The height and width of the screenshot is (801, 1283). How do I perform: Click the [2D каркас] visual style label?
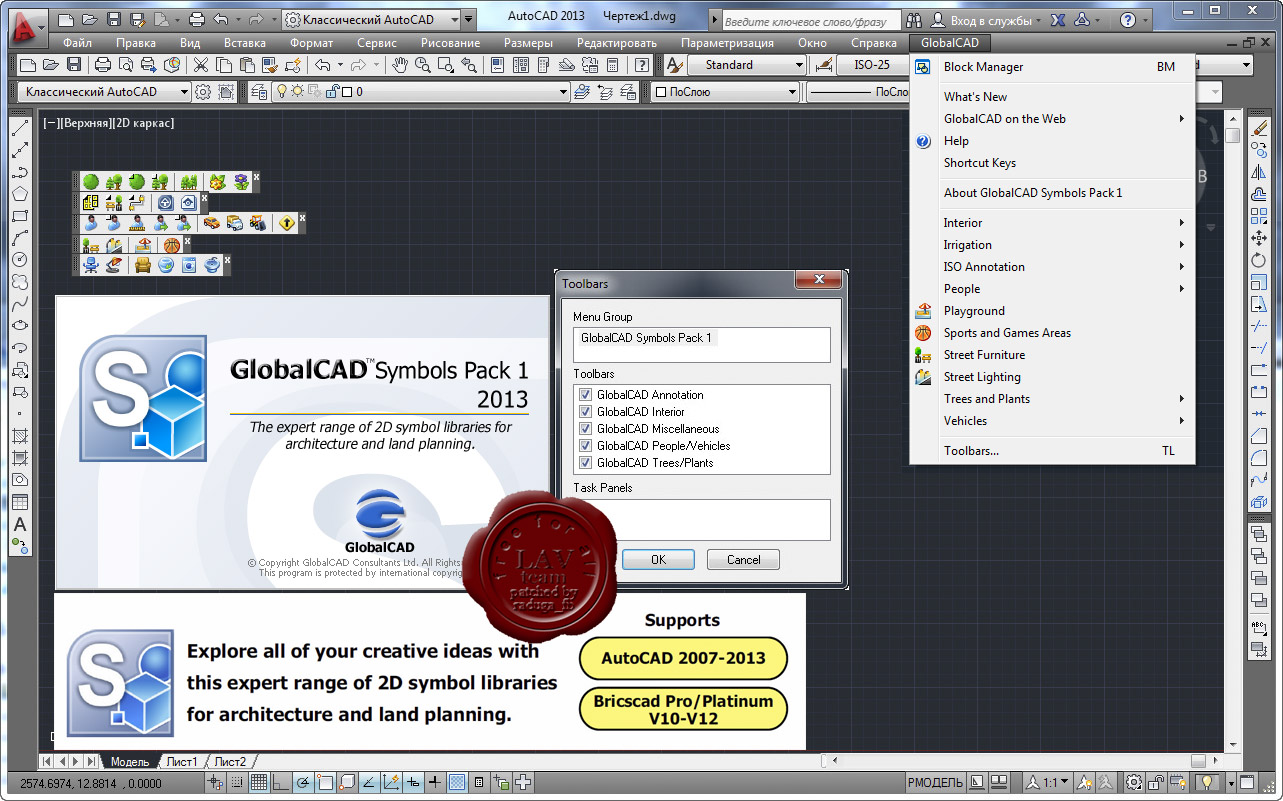pyautogui.click(x=143, y=123)
